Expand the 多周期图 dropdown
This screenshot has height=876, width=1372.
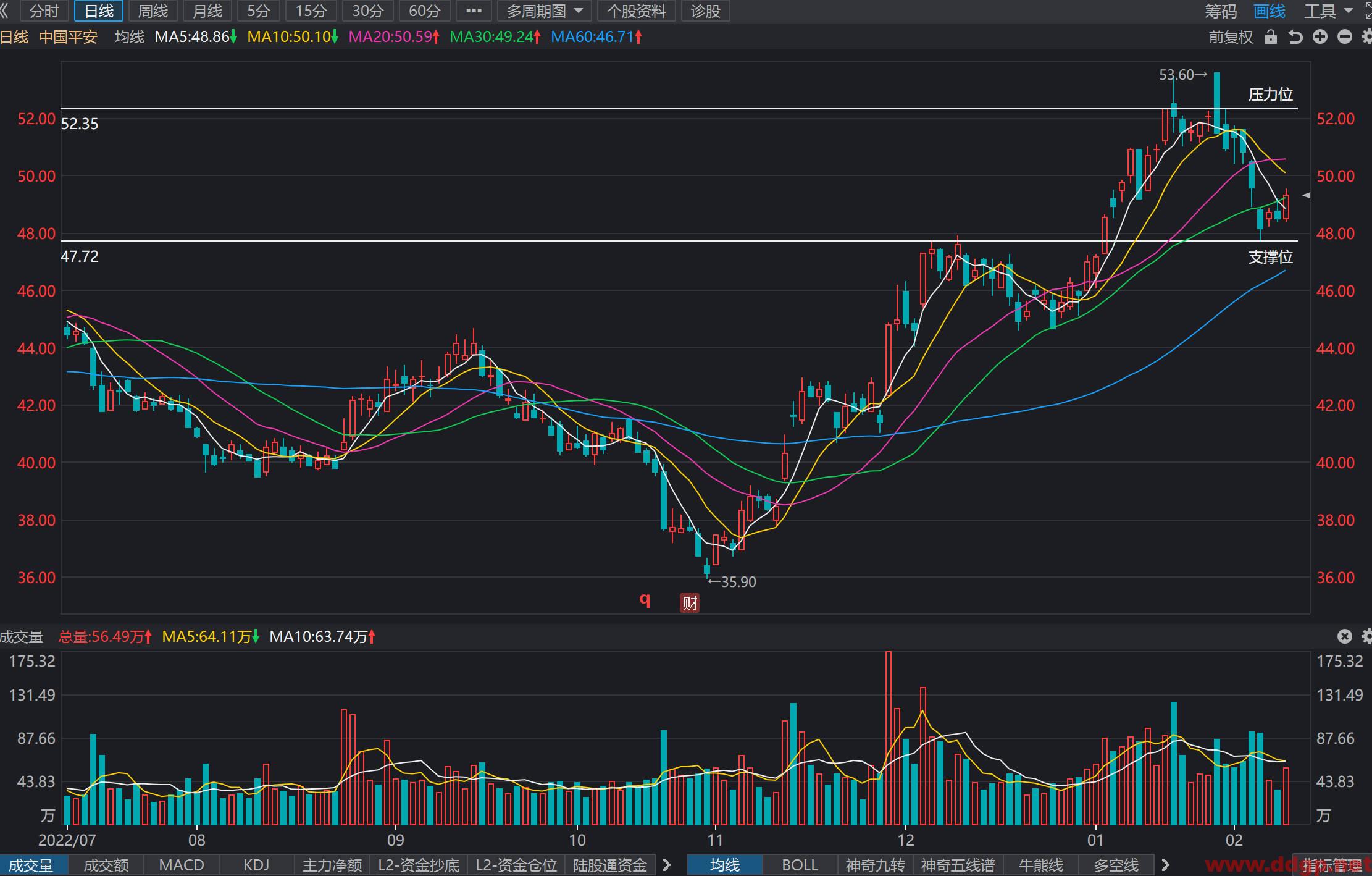tap(544, 11)
